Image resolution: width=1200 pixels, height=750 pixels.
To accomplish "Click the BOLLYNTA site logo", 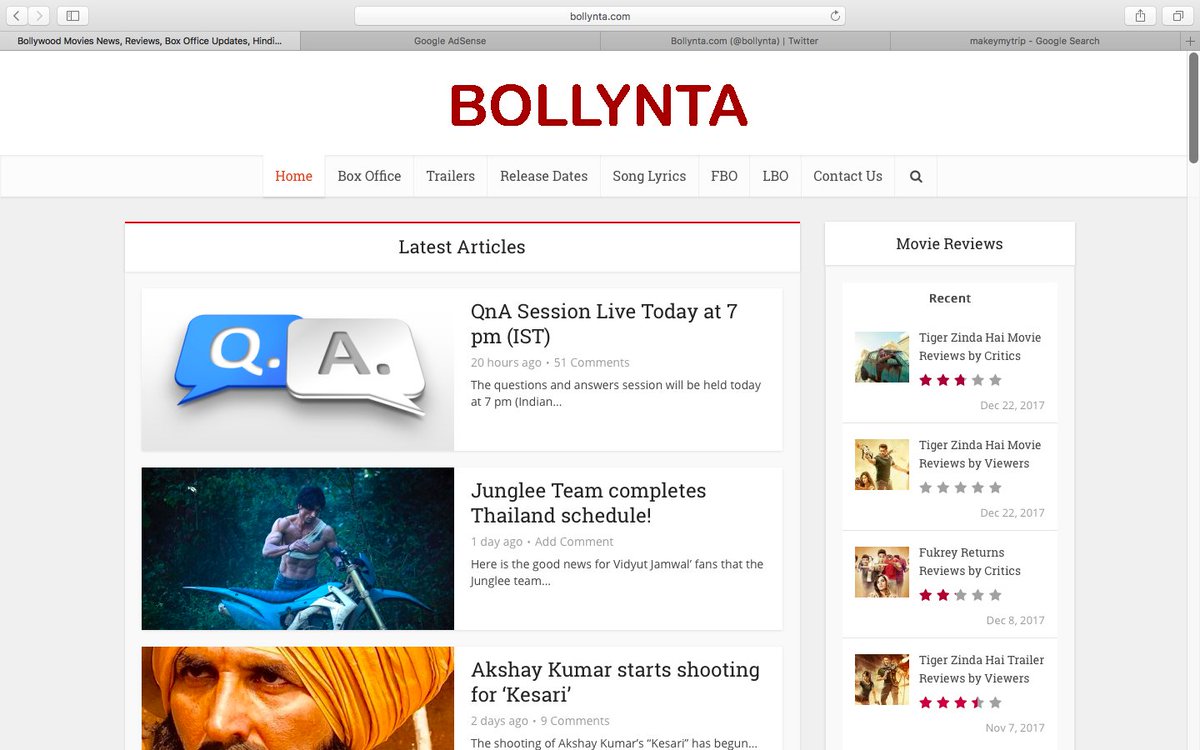I will pos(599,105).
